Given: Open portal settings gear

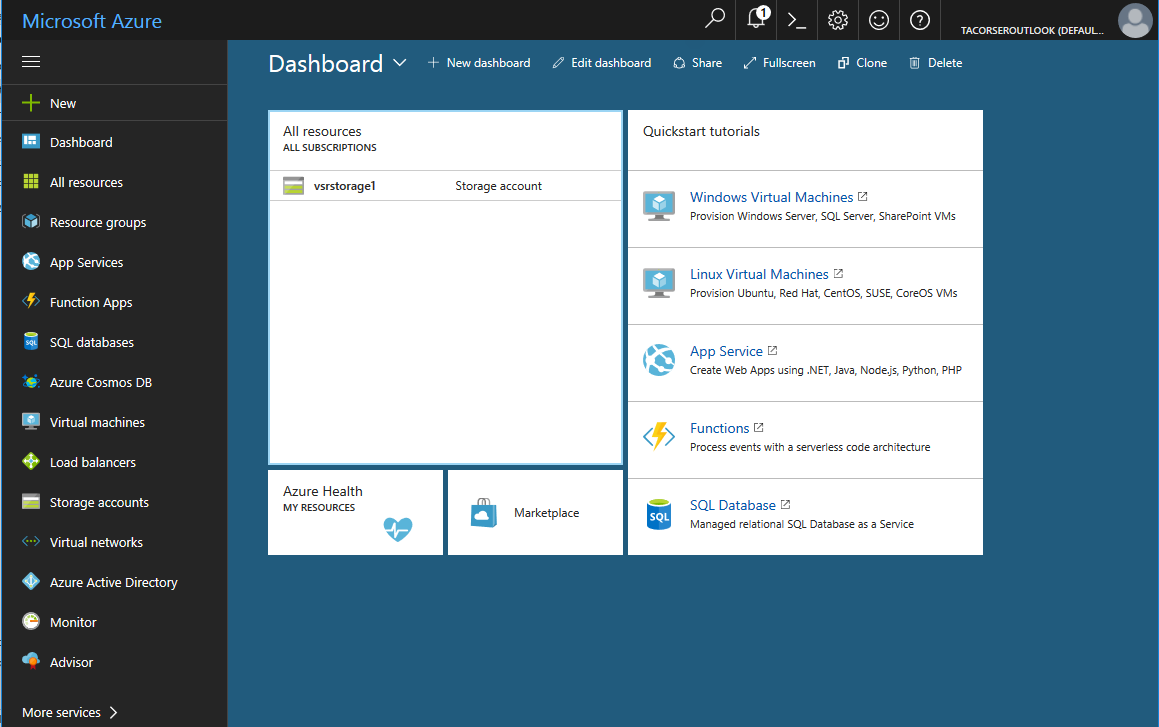Looking at the screenshot, I should [837, 20].
